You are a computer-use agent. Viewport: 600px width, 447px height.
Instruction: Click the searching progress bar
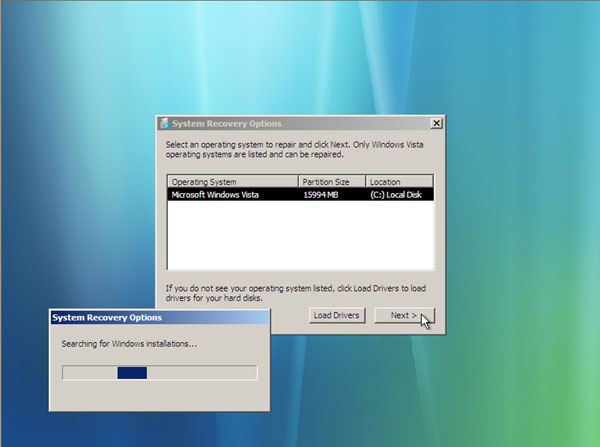click(x=160, y=372)
